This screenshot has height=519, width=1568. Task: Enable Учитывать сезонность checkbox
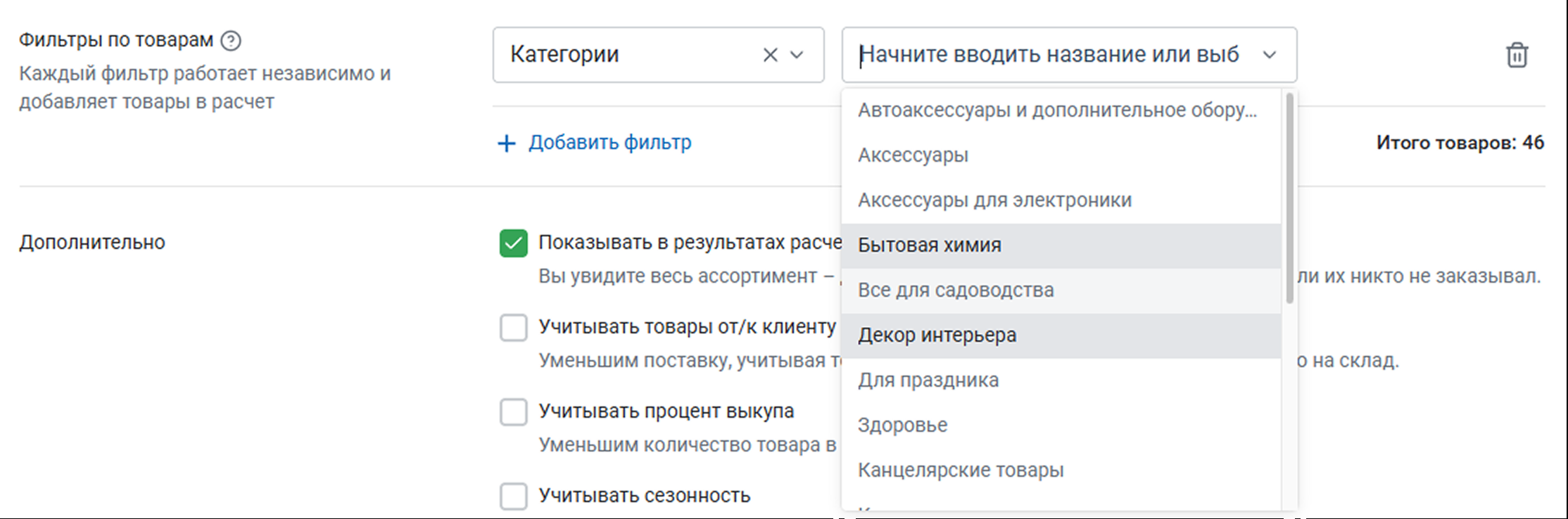513,496
